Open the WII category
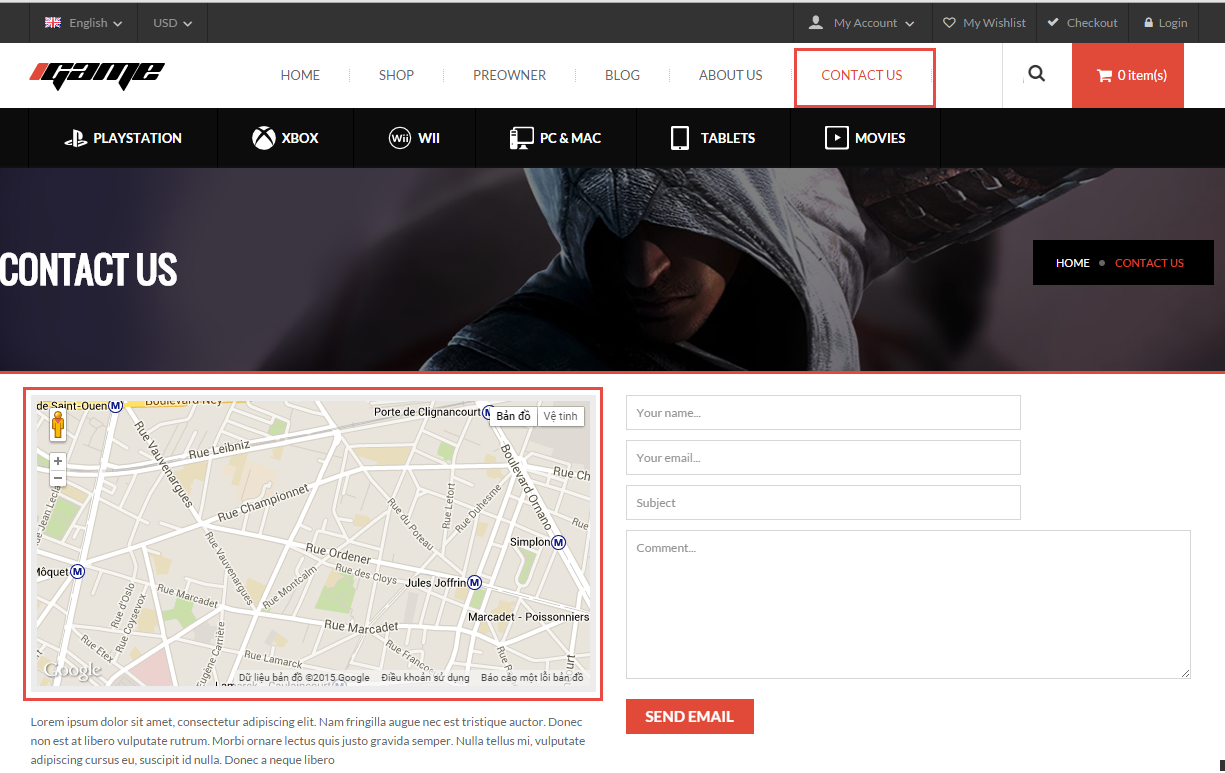Screen dimensions: 1225x773 (x=414, y=138)
